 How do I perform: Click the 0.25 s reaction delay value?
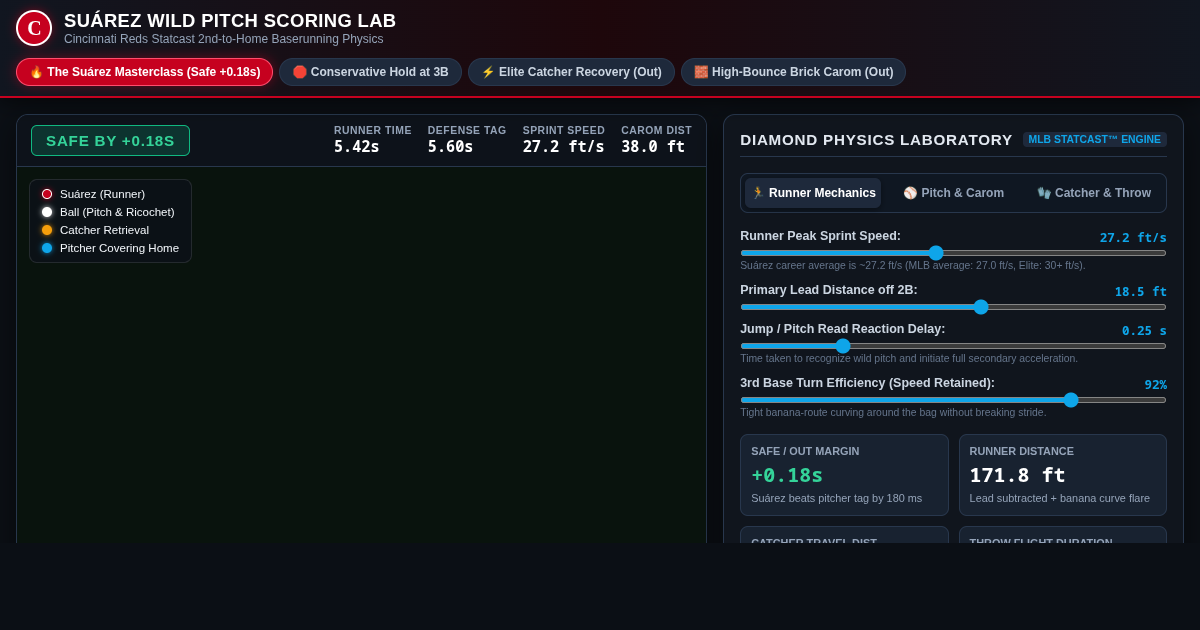pyautogui.click(x=1144, y=331)
